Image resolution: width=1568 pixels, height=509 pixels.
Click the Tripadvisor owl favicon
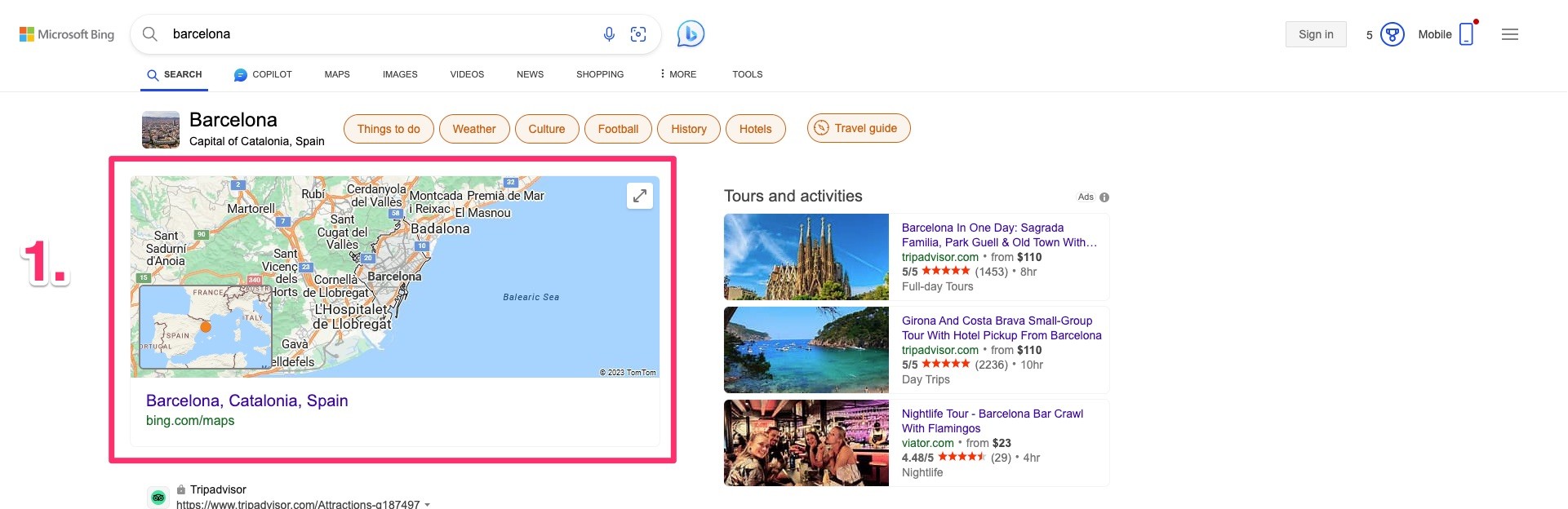[x=158, y=497]
